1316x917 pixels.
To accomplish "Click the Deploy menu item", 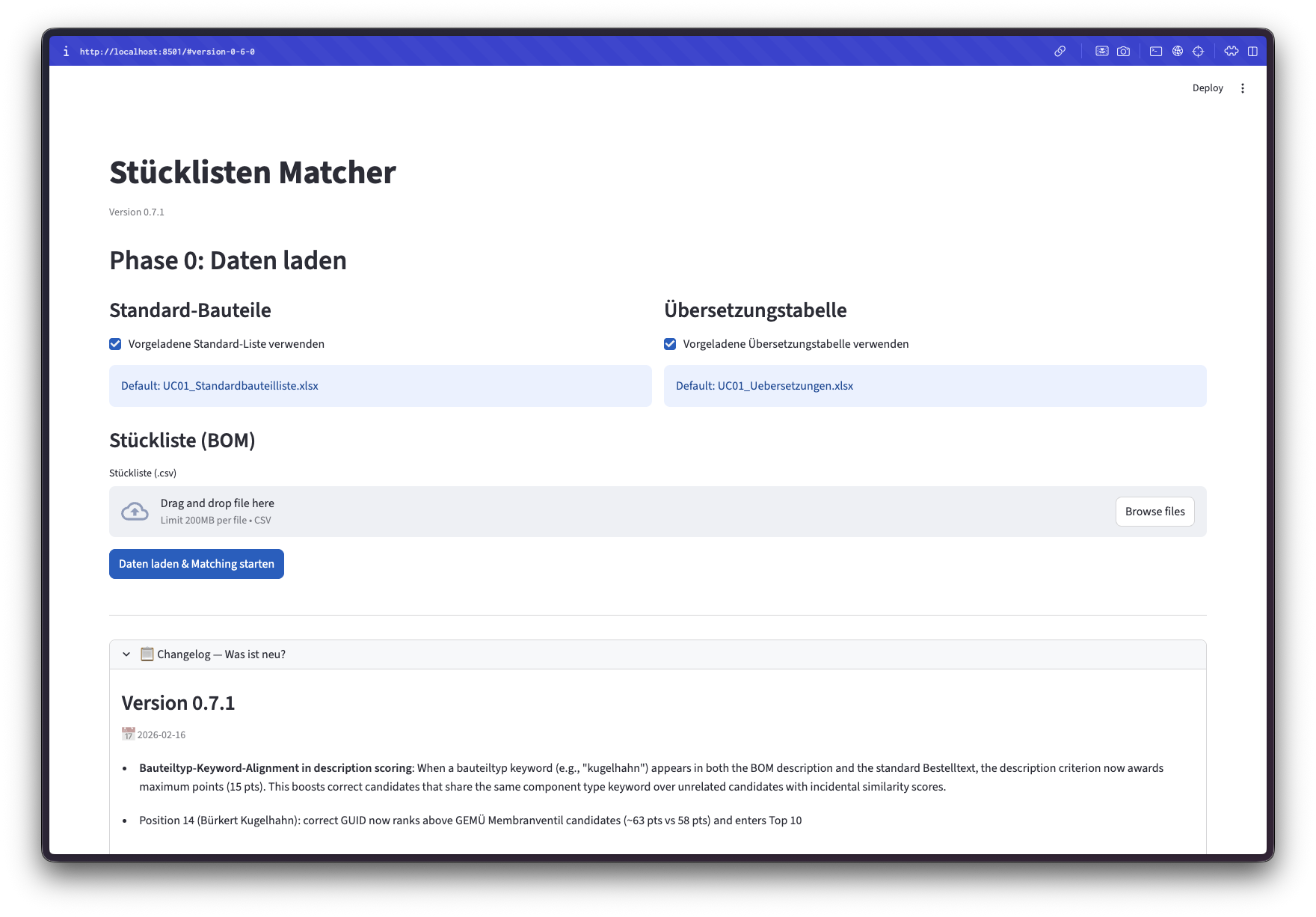I will [x=1208, y=88].
